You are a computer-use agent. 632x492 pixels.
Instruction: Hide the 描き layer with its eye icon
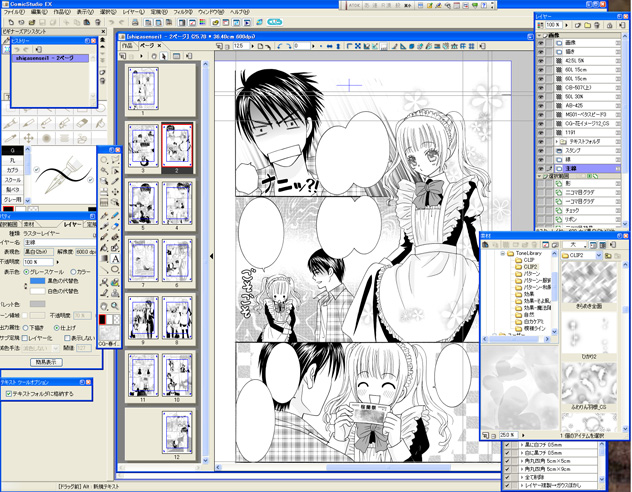coord(540,52)
